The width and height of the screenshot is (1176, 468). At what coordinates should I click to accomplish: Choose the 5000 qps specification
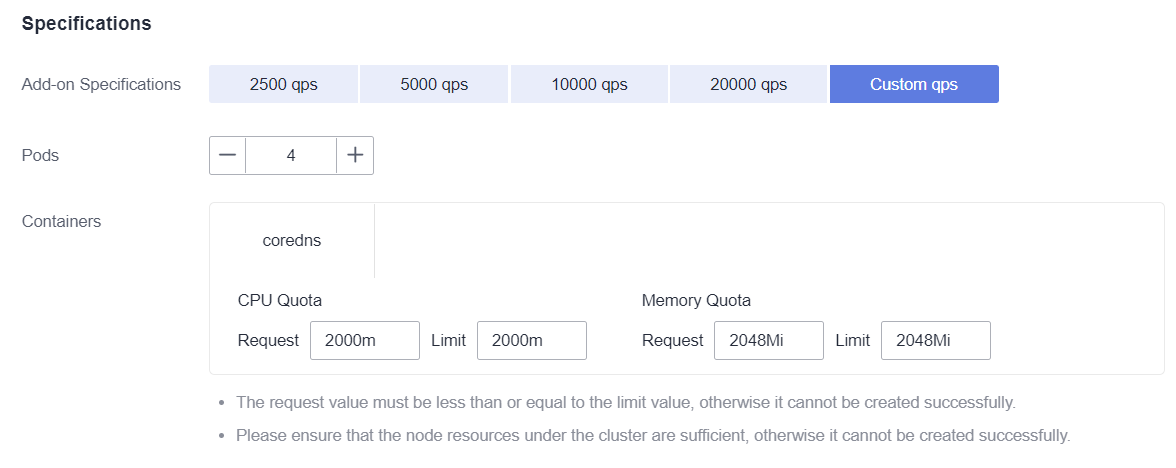[434, 84]
